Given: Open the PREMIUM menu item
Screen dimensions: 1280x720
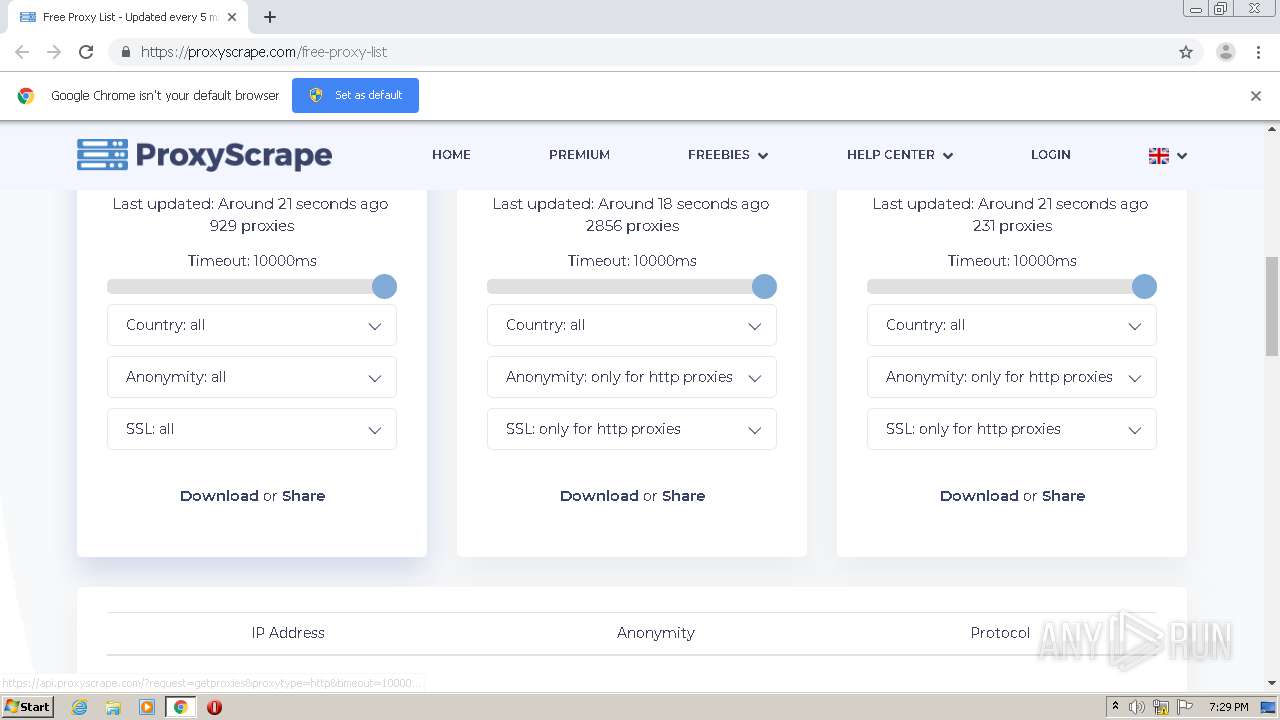Looking at the screenshot, I should (579, 155).
